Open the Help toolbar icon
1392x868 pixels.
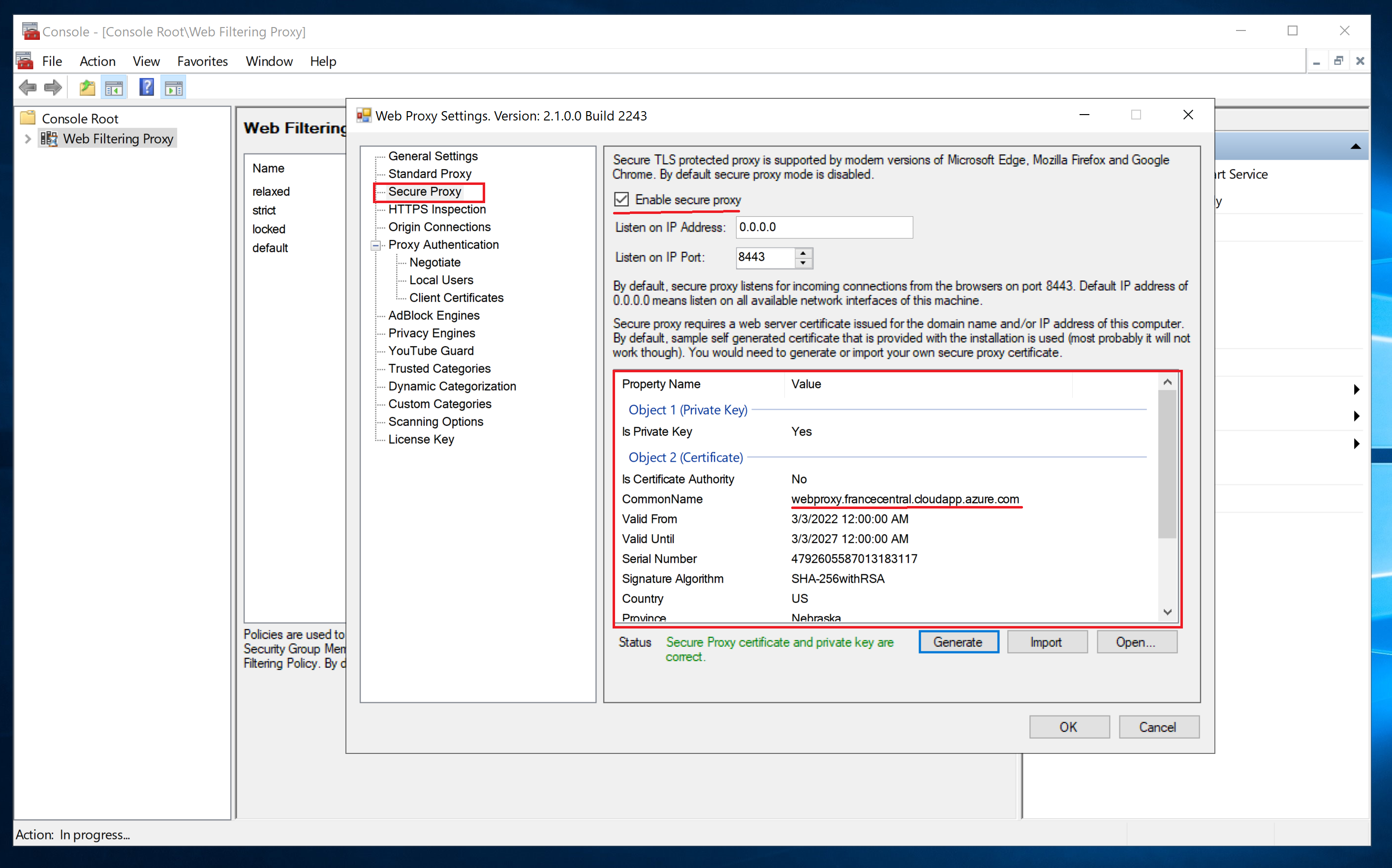pos(147,87)
